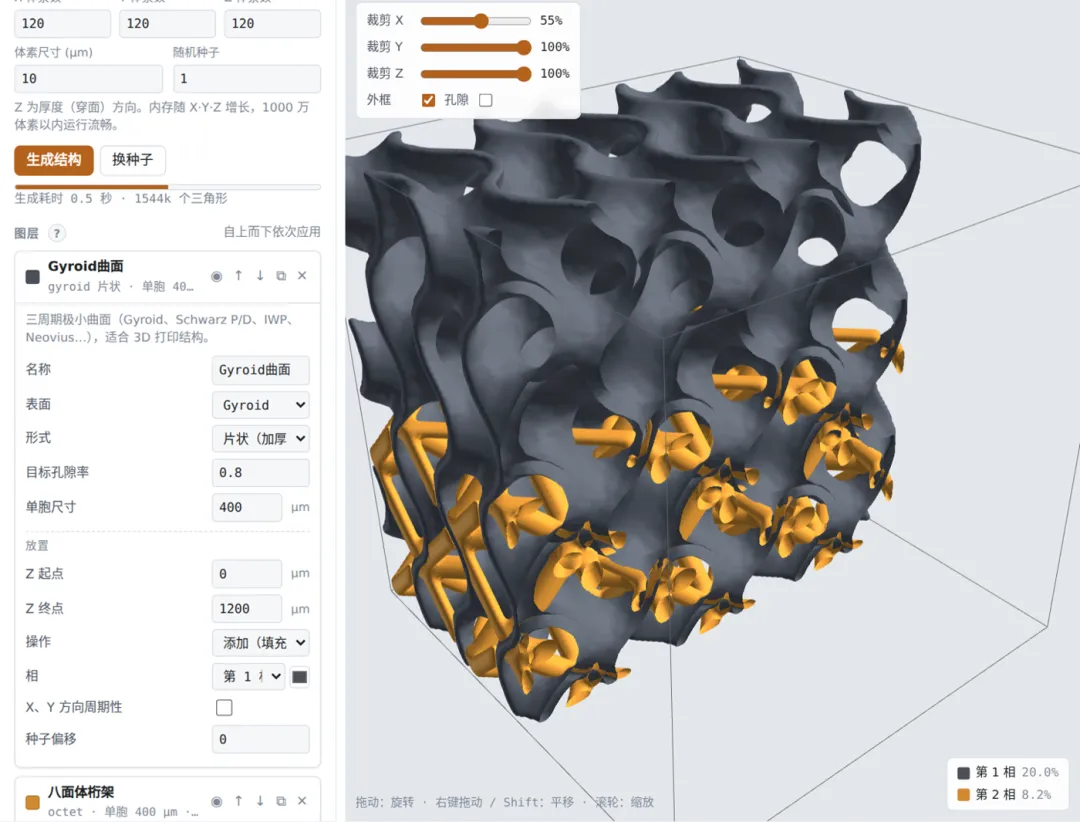This screenshot has width=1080, height=822.
Task: Toggle visibility of the Gyroid曲面 layer
Action: pos(216,276)
